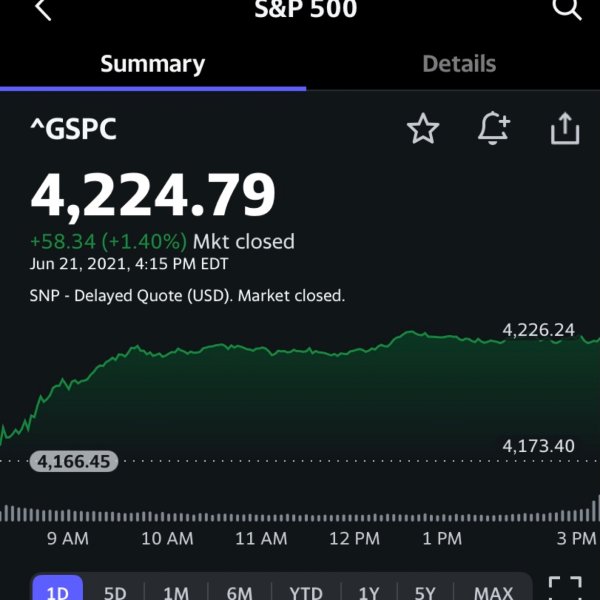600x600 pixels.
Task: Select the Summary tab
Action: [153, 64]
